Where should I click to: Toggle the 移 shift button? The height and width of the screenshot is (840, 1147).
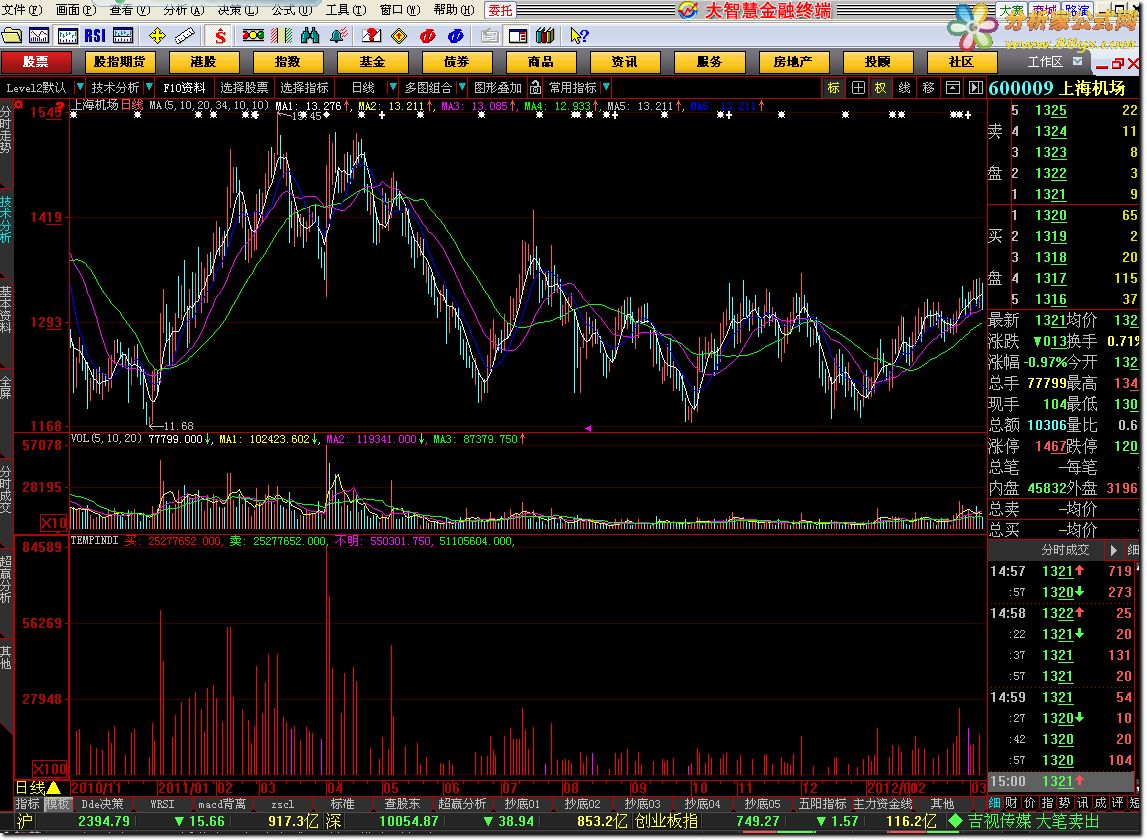click(x=928, y=88)
